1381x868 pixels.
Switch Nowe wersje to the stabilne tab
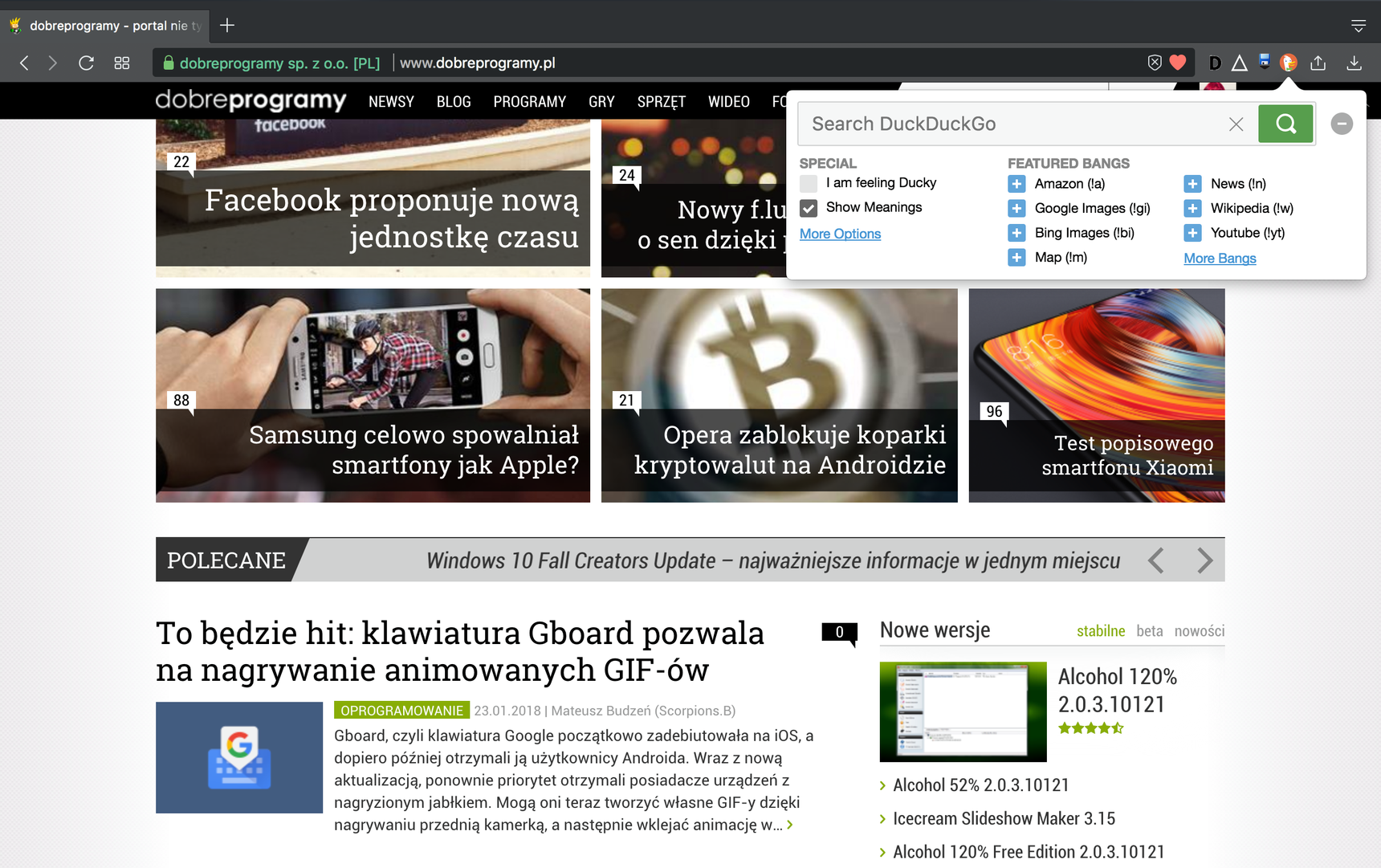pyautogui.click(x=1101, y=631)
